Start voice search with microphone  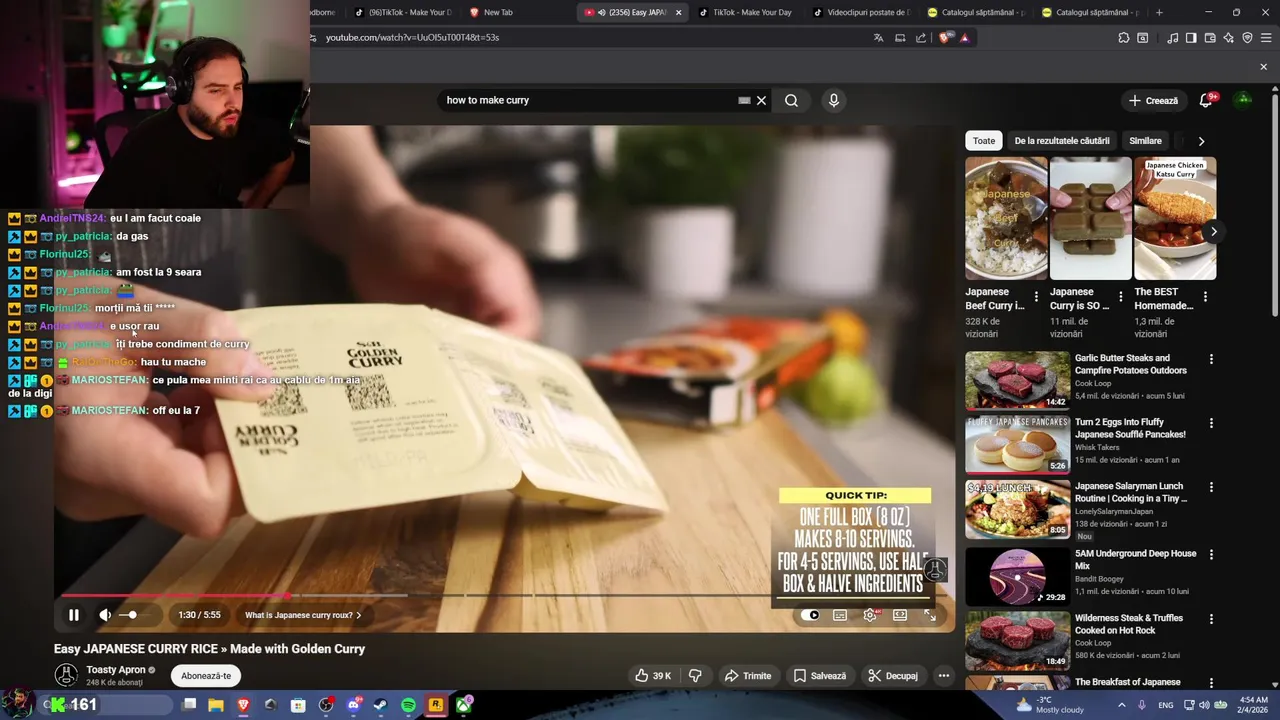point(833,100)
